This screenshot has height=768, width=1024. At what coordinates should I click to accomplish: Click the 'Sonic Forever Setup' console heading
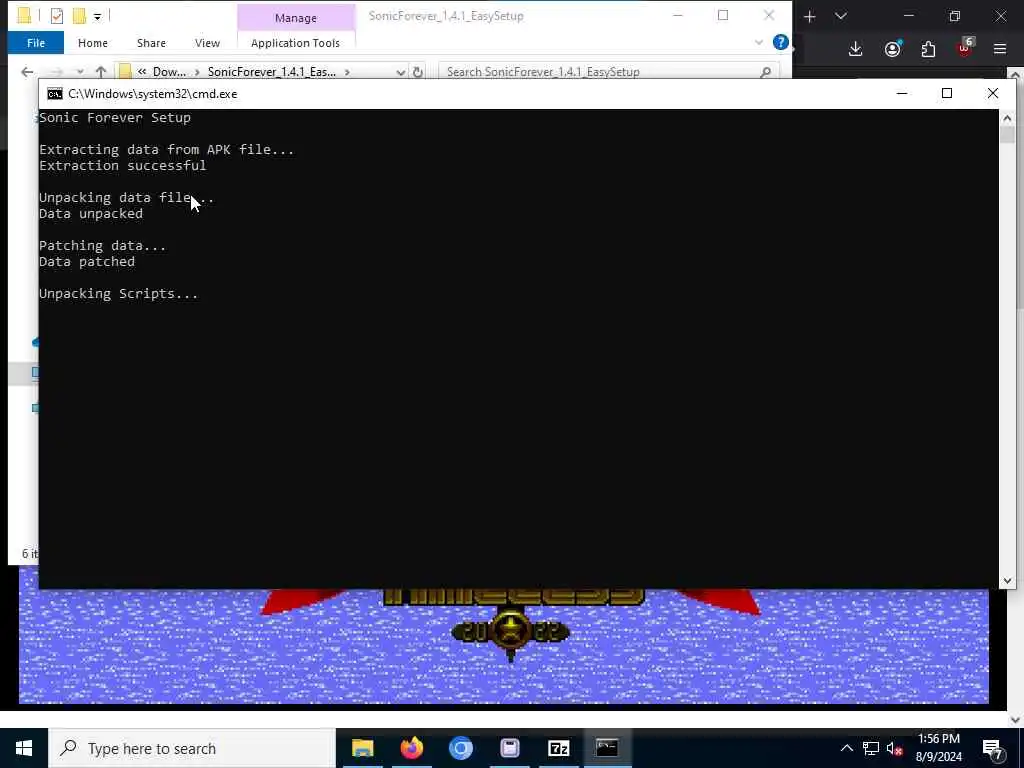coord(115,118)
